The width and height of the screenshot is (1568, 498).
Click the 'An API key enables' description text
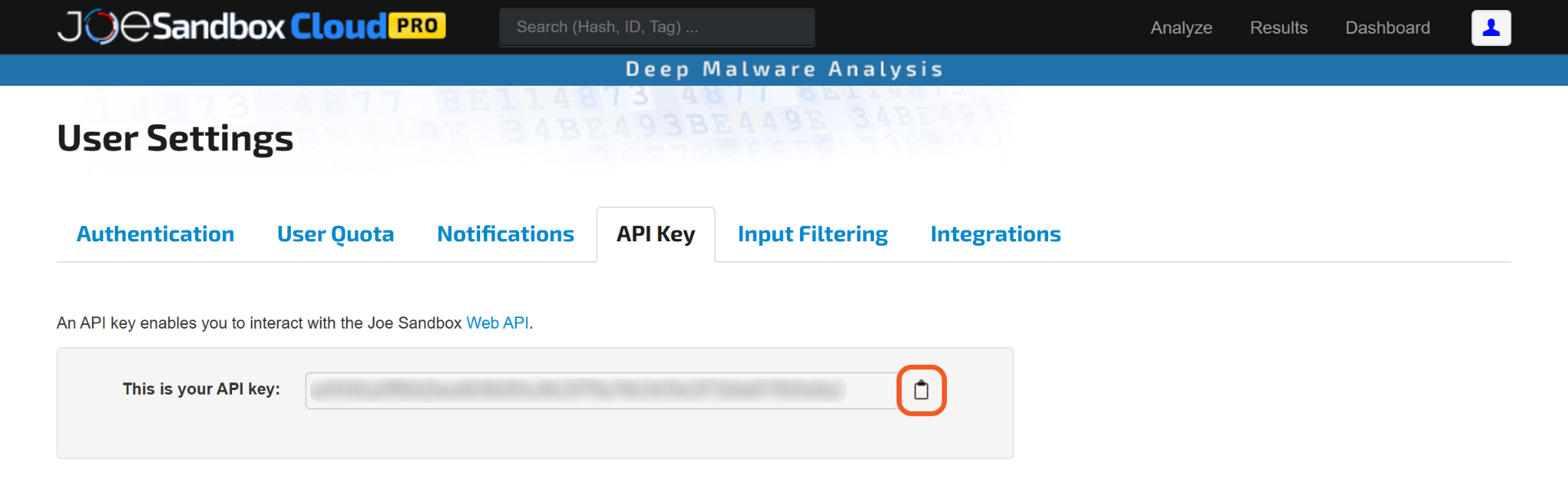[x=260, y=323]
